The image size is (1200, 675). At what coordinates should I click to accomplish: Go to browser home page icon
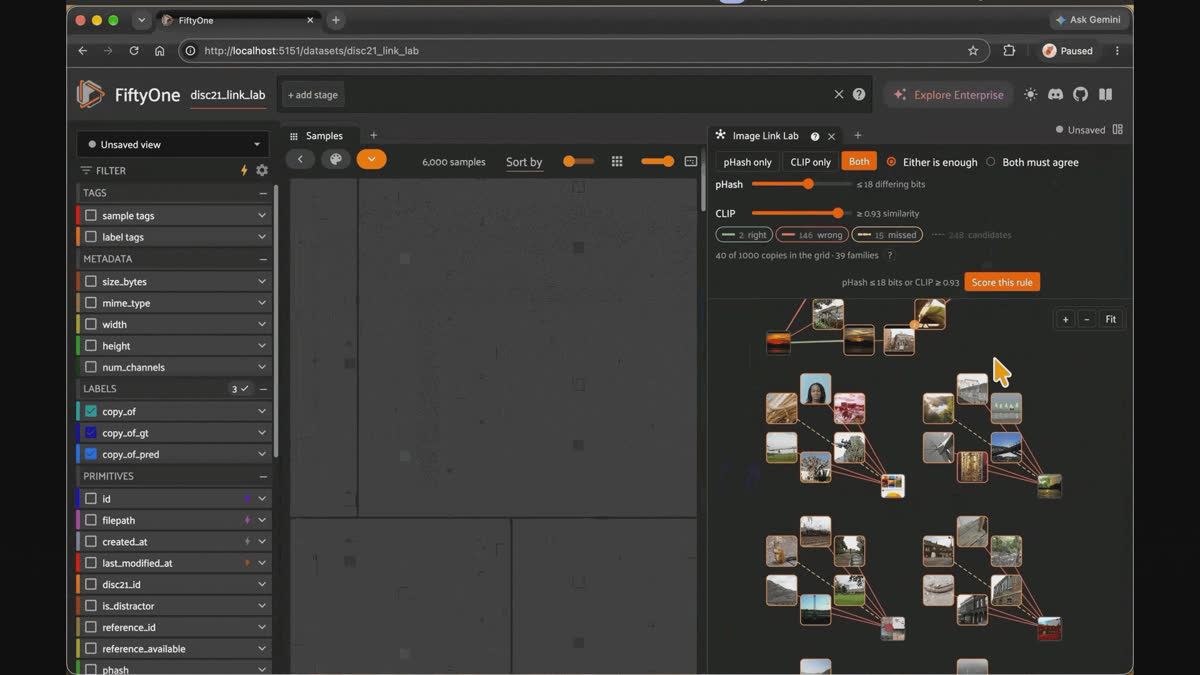point(160,50)
